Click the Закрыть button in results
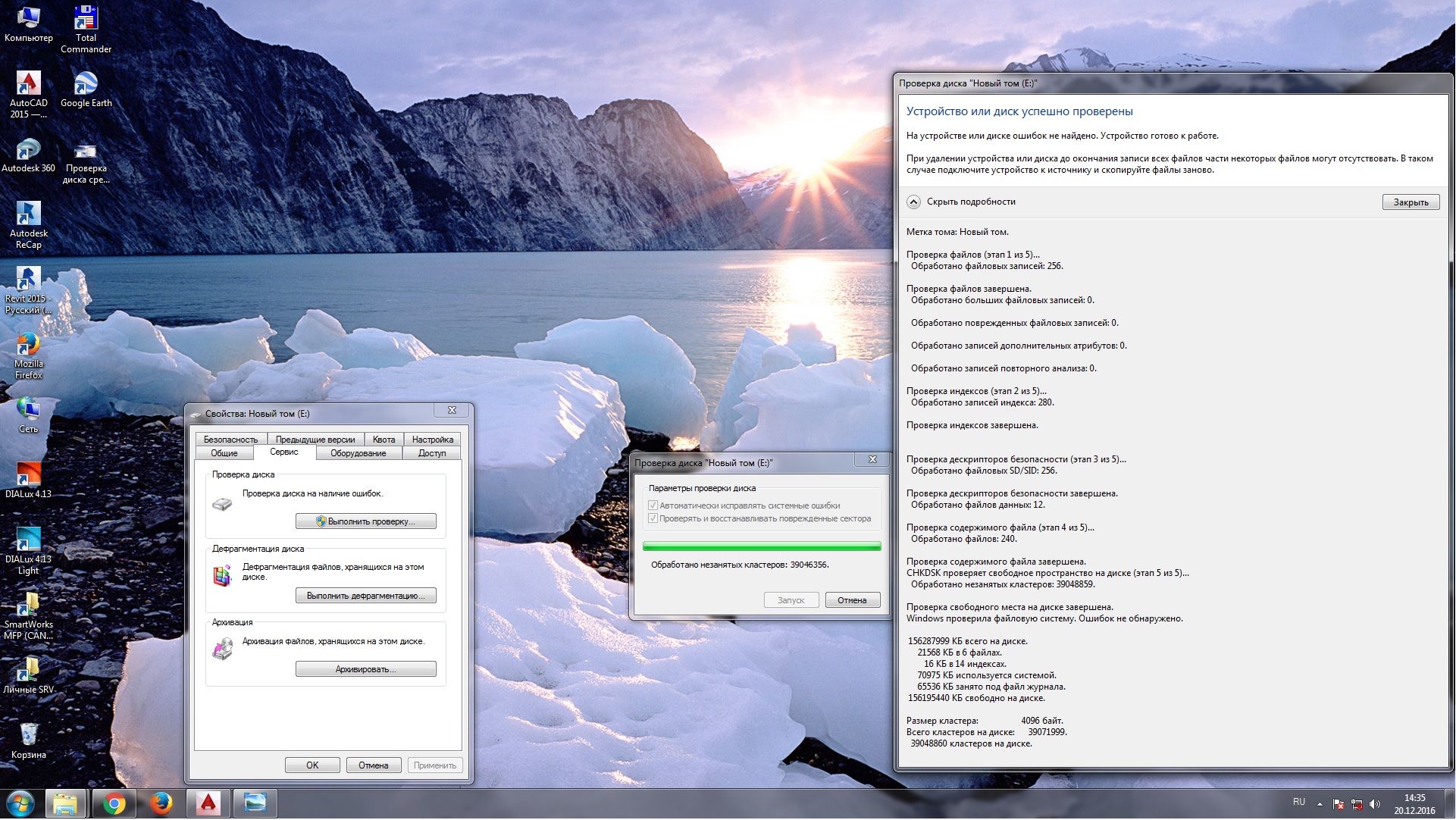 click(1410, 202)
